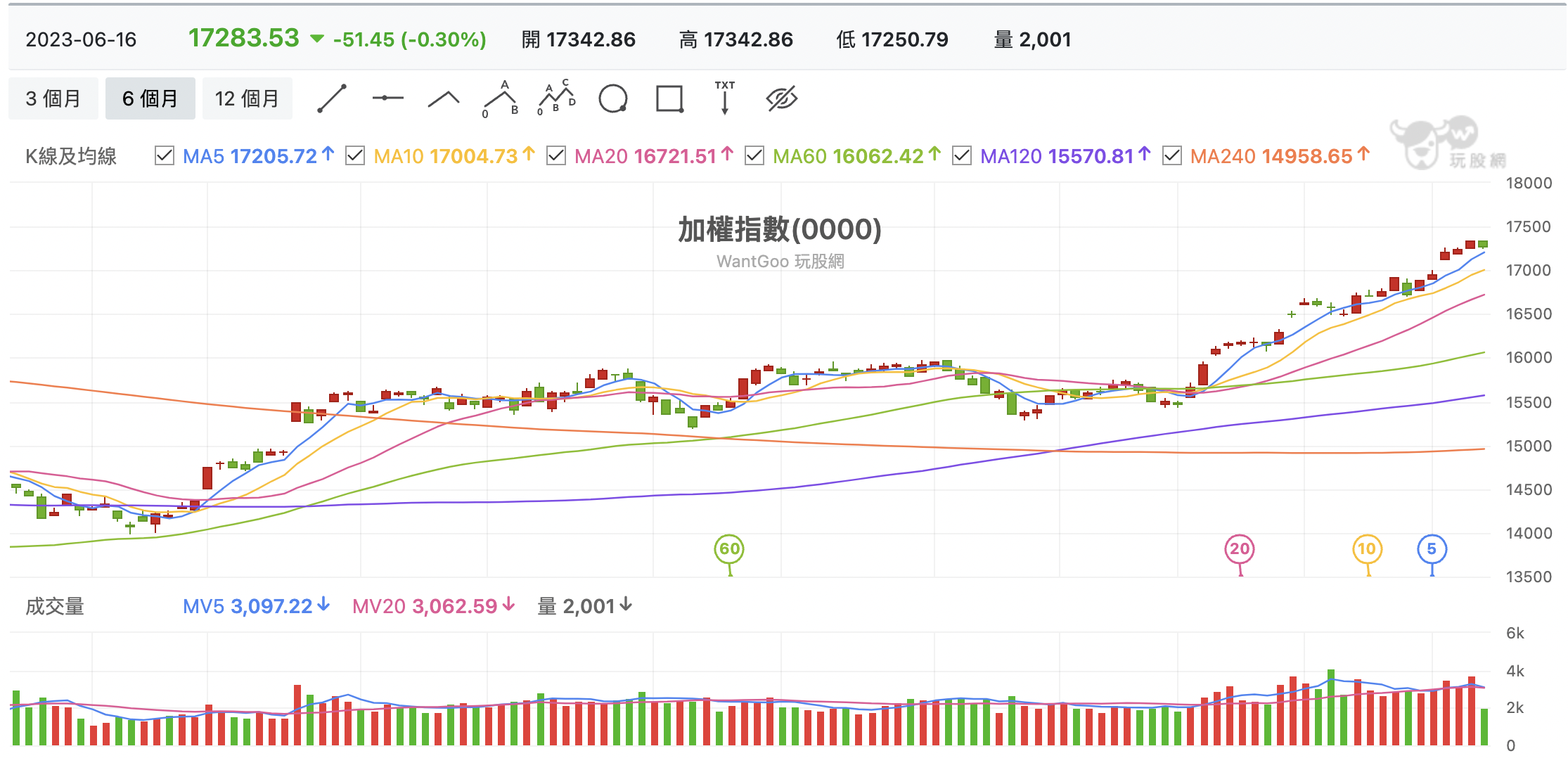Uncheck the MA60 moving average checkbox
This screenshot has height=758, width=1568.
[754, 155]
